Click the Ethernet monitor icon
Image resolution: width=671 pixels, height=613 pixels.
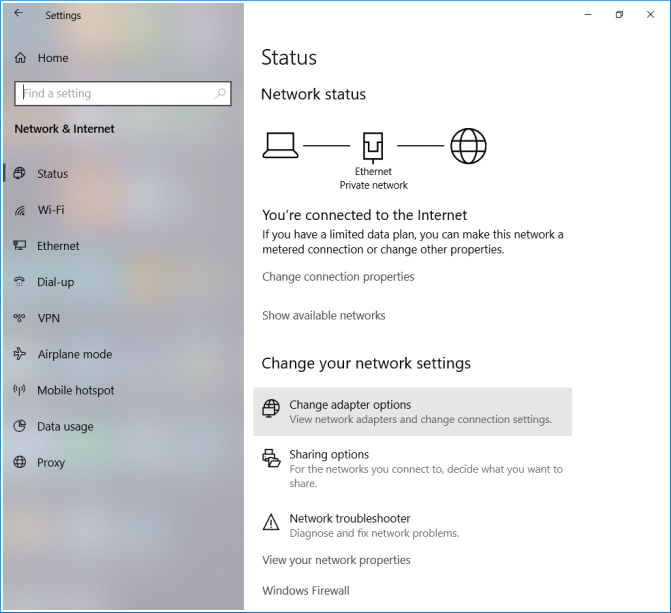[19, 246]
